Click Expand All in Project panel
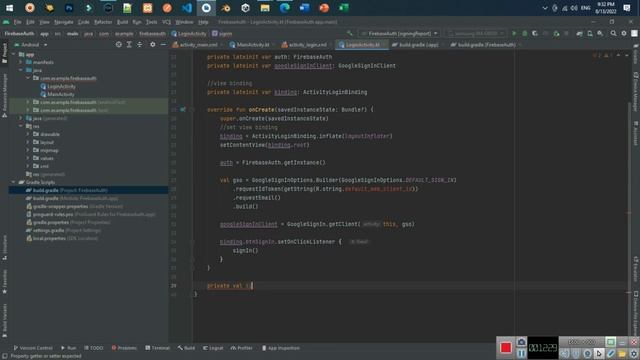Screen dimensions: 640x360 click(x=129, y=44)
